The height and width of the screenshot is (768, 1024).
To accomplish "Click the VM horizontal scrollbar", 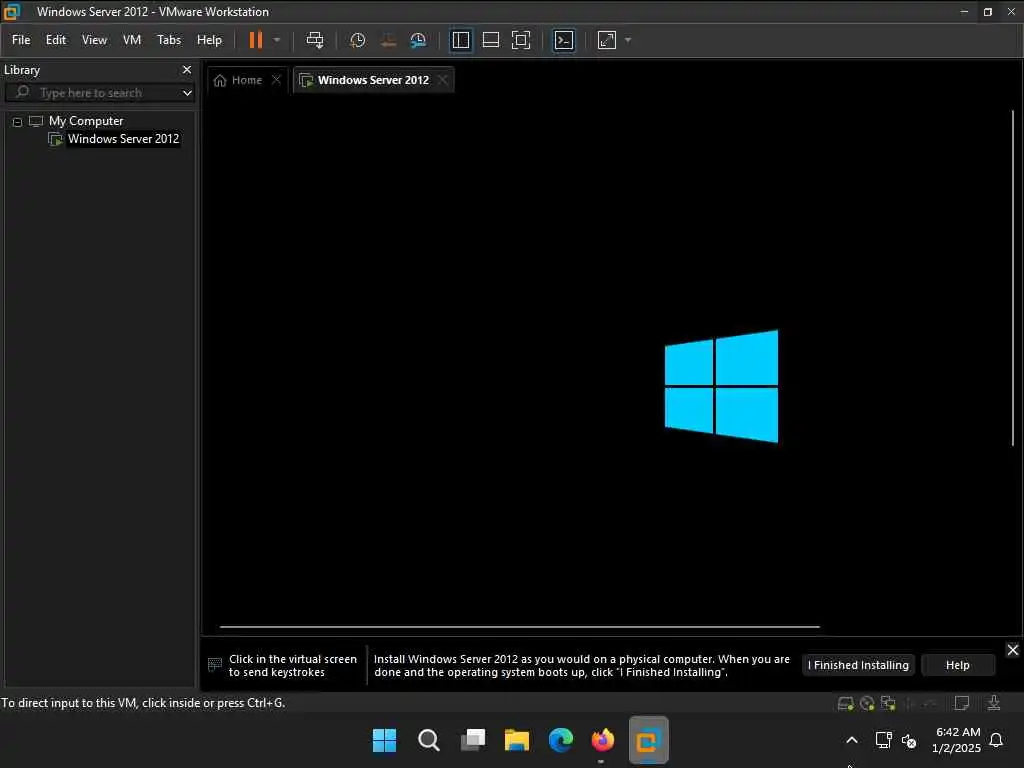I will pos(520,626).
